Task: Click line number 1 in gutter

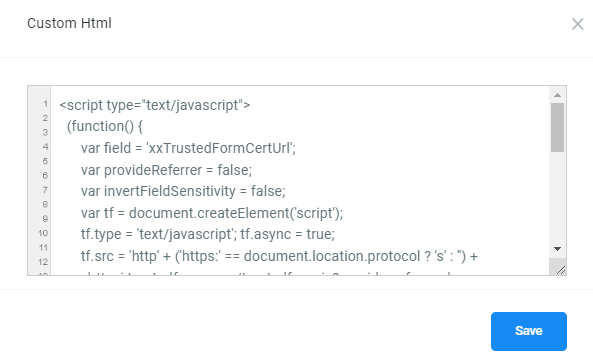Action: pos(45,104)
